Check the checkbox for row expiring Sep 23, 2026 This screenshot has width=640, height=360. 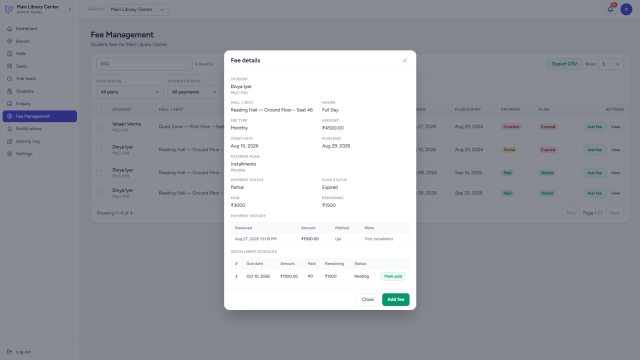click(x=99, y=193)
